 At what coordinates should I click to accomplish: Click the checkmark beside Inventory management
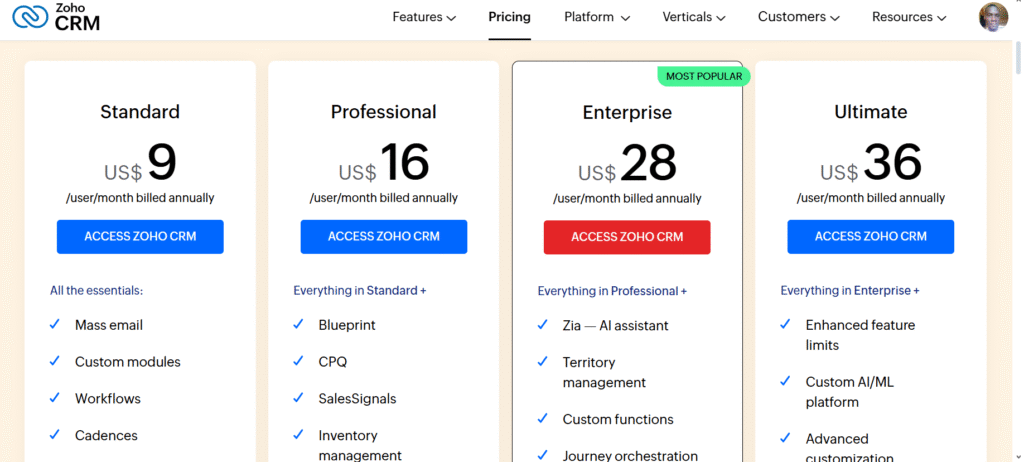click(298, 434)
